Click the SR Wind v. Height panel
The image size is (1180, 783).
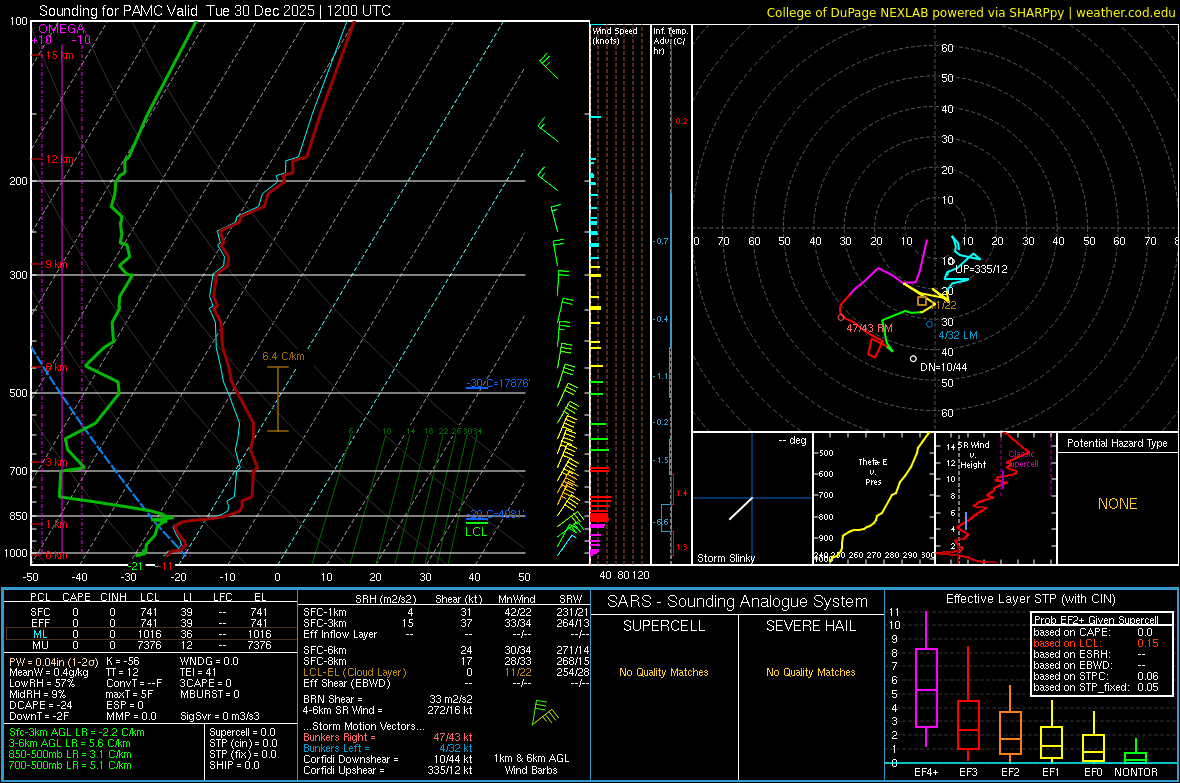tap(996, 498)
